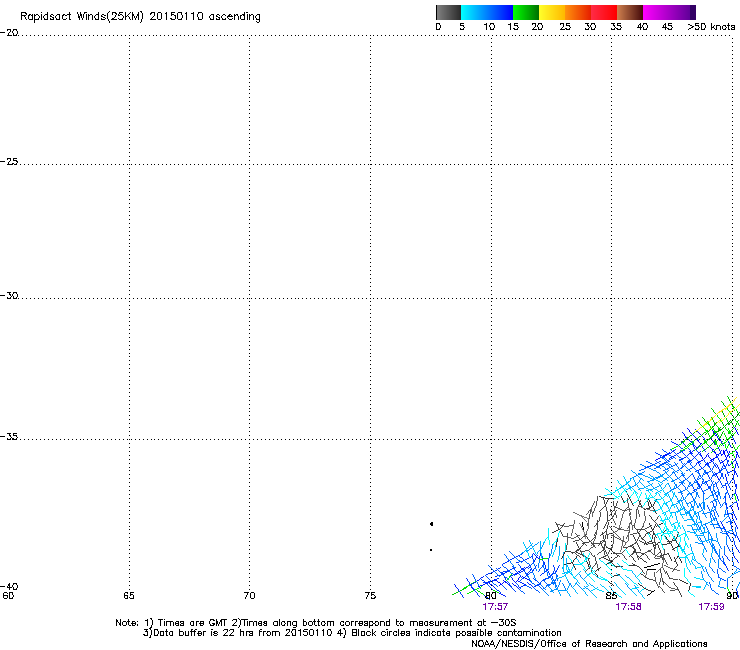Click the '-30' latitude axis label
The width and height of the screenshot is (740, 650).
pyautogui.click(x=9, y=295)
